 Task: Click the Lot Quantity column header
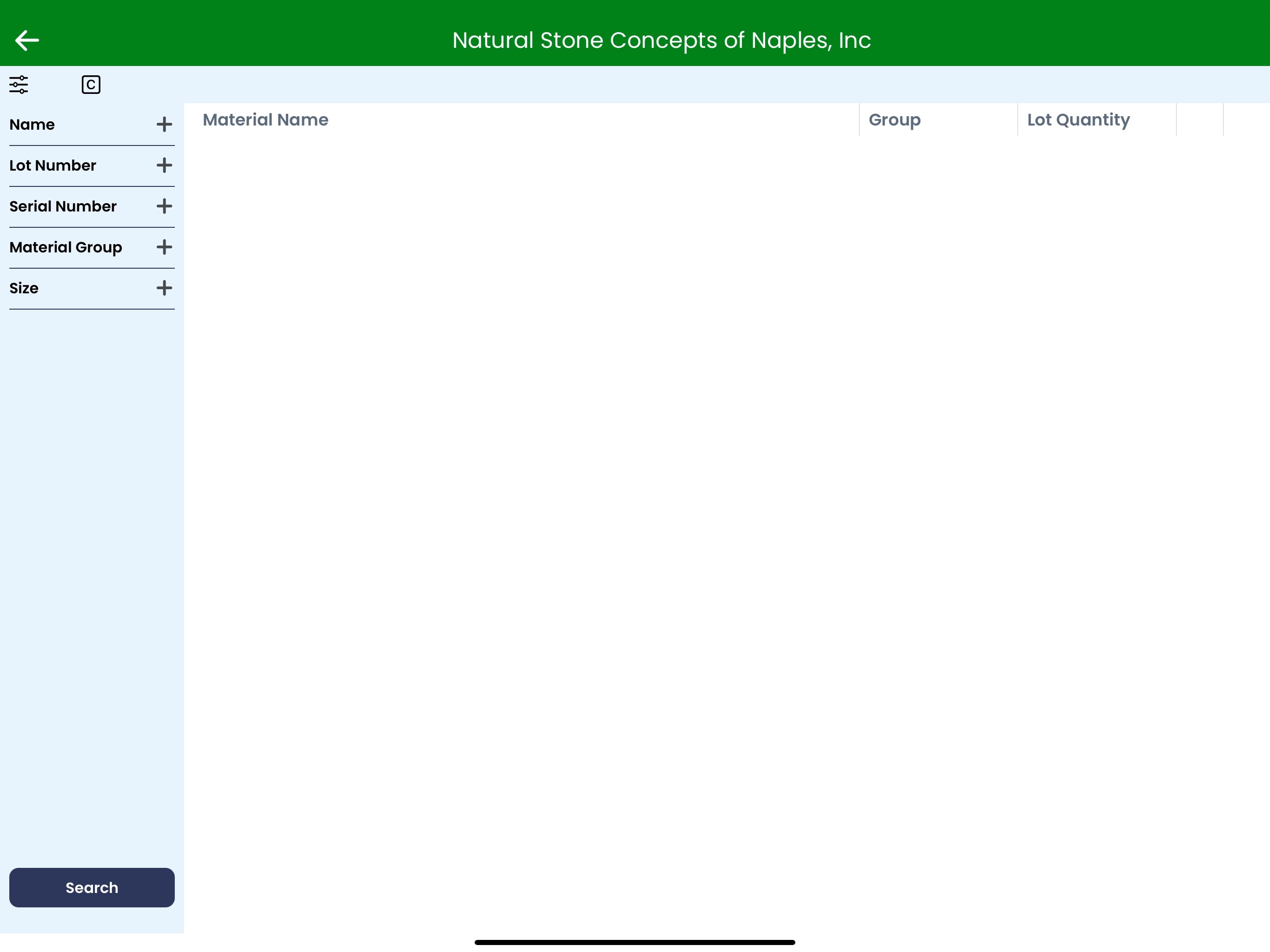click(1078, 120)
